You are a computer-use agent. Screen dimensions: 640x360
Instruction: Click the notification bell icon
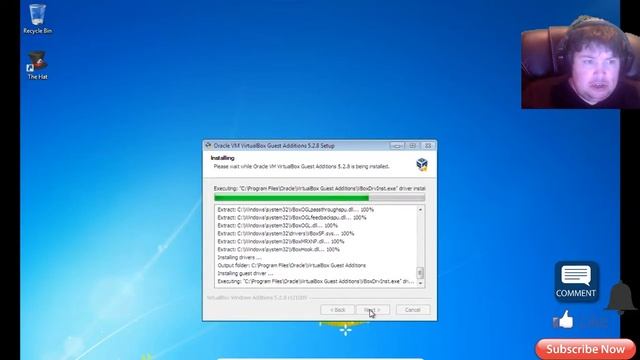tap(620, 297)
